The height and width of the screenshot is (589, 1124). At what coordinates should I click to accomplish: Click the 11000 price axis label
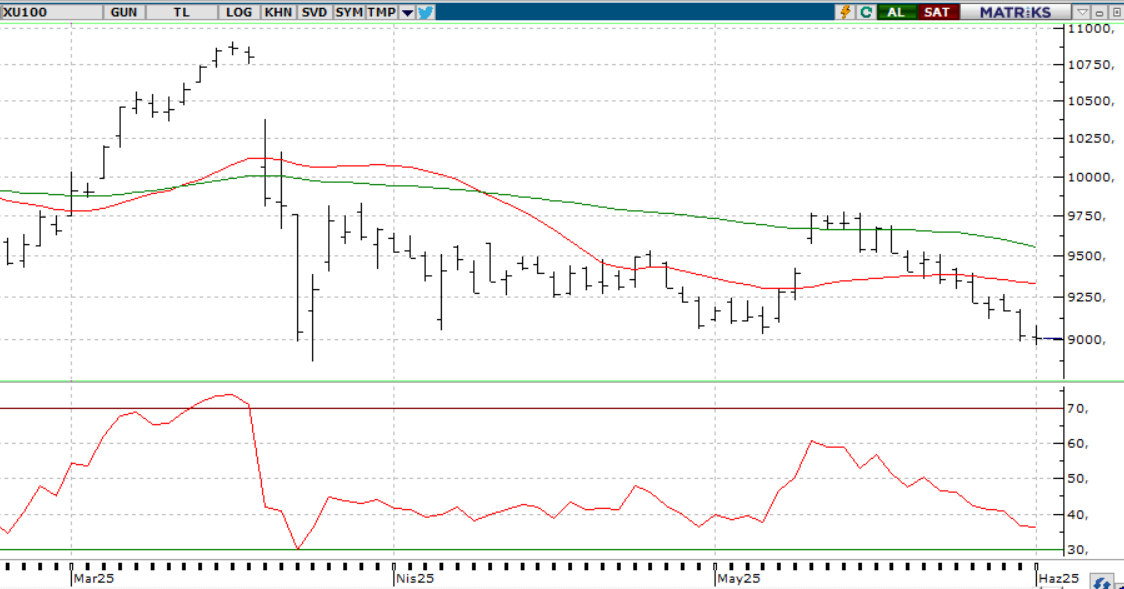pyautogui.click(x=1090, y=28)
